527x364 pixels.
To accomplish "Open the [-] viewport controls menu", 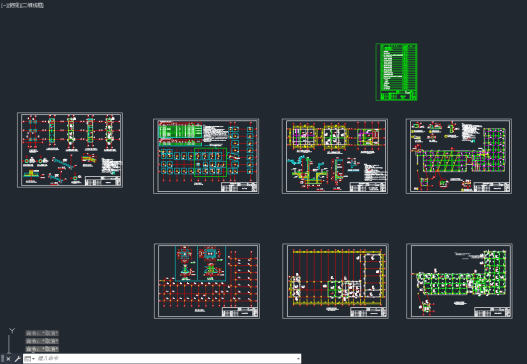I will point(4,5).
